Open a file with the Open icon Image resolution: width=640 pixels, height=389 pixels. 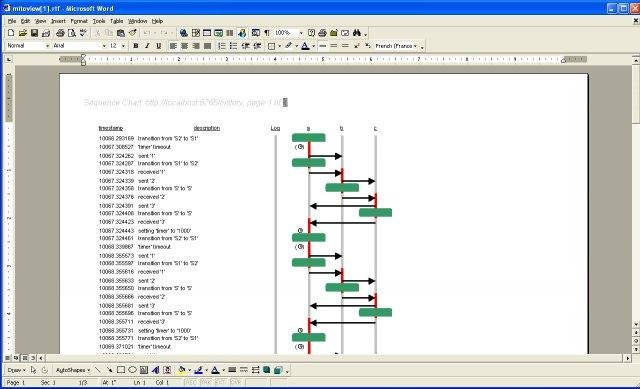[x=23, y=33]
